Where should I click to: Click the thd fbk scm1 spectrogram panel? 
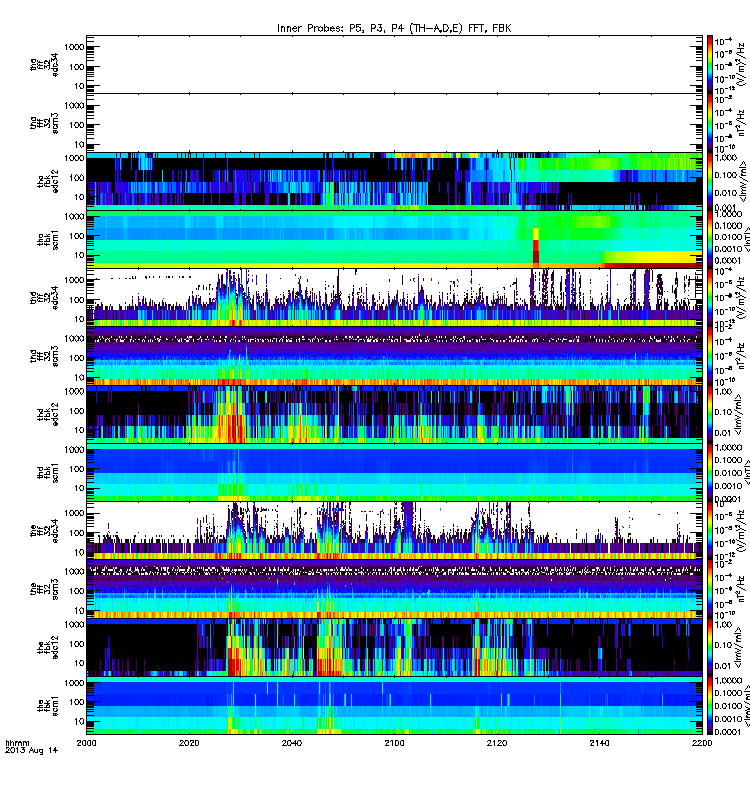click(394, 473)
